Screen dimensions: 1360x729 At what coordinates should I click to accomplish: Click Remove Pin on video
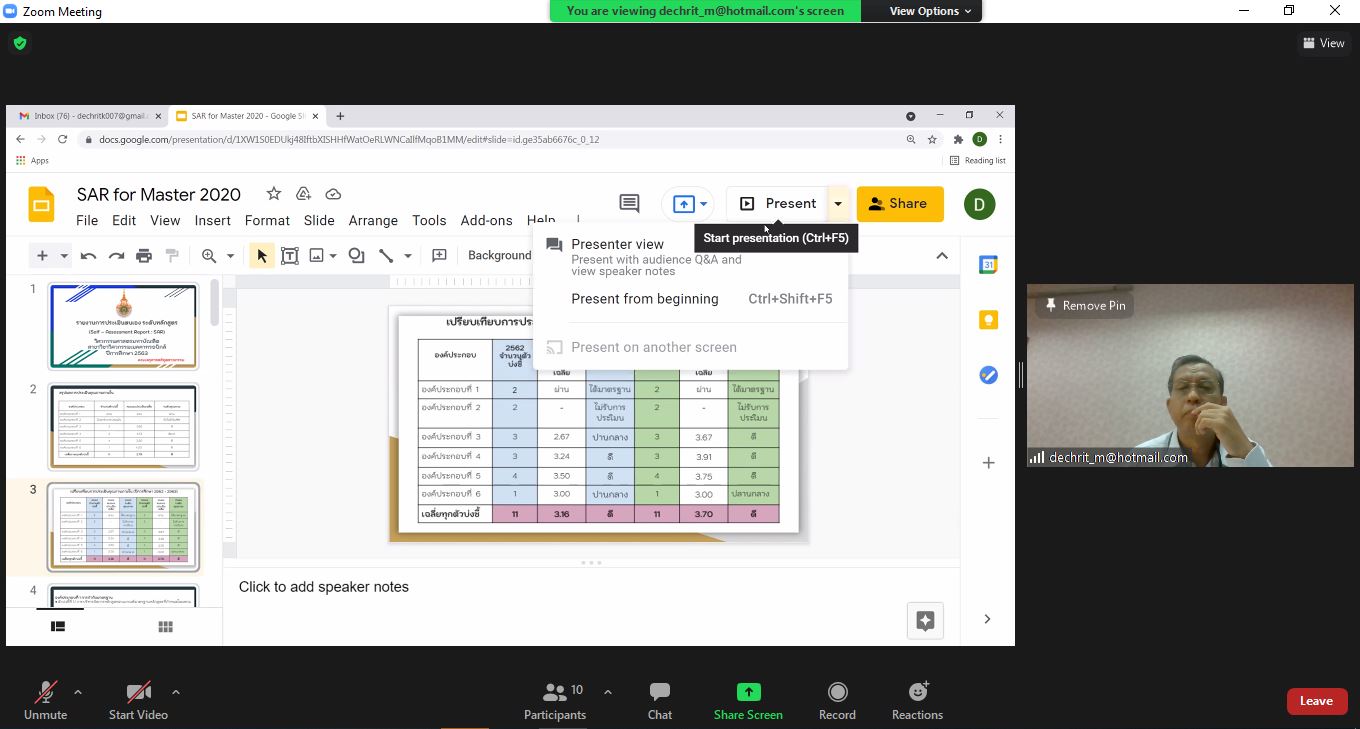coord(1085,305)
